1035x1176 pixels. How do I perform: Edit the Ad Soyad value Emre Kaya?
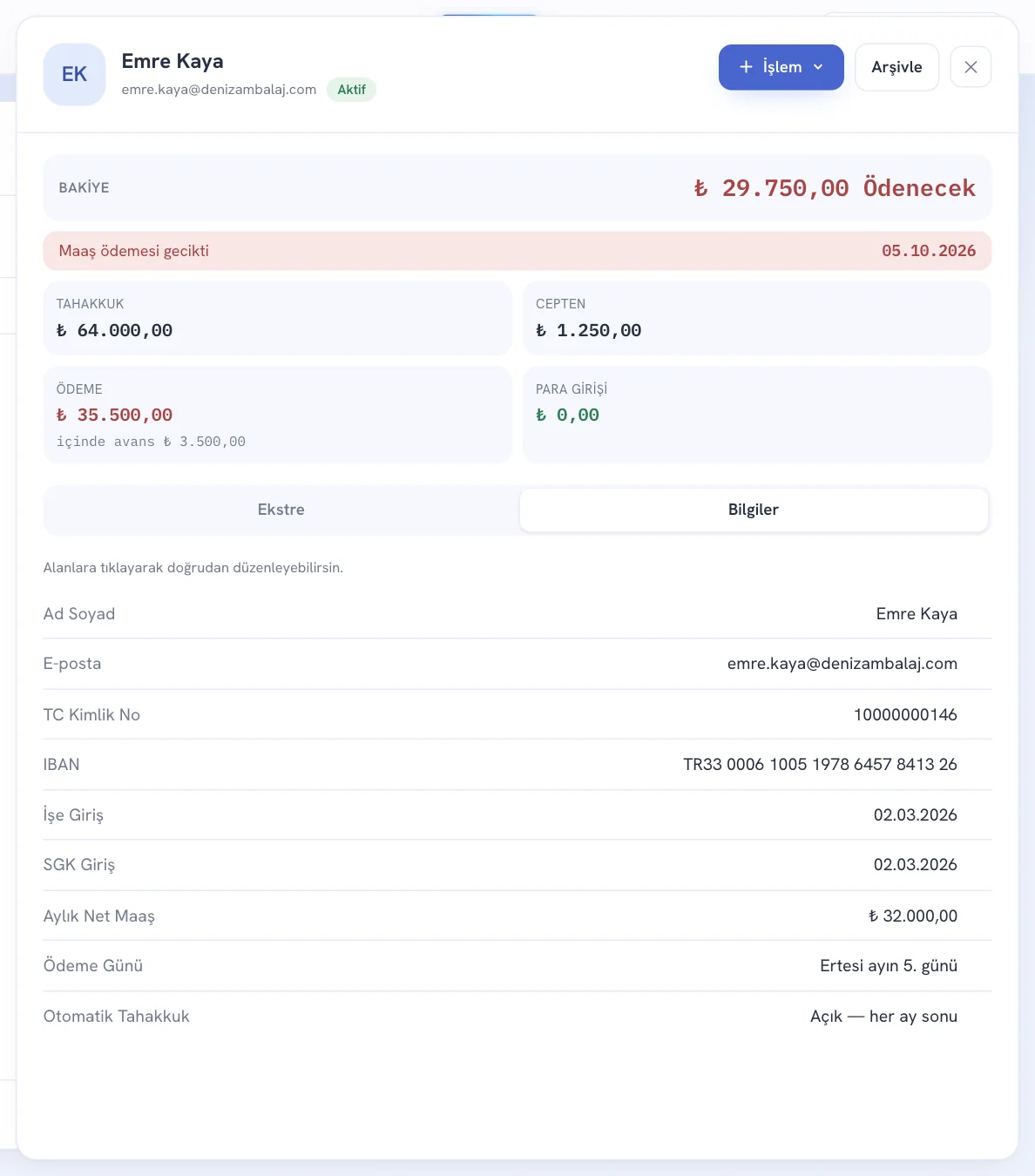[917, 614]
